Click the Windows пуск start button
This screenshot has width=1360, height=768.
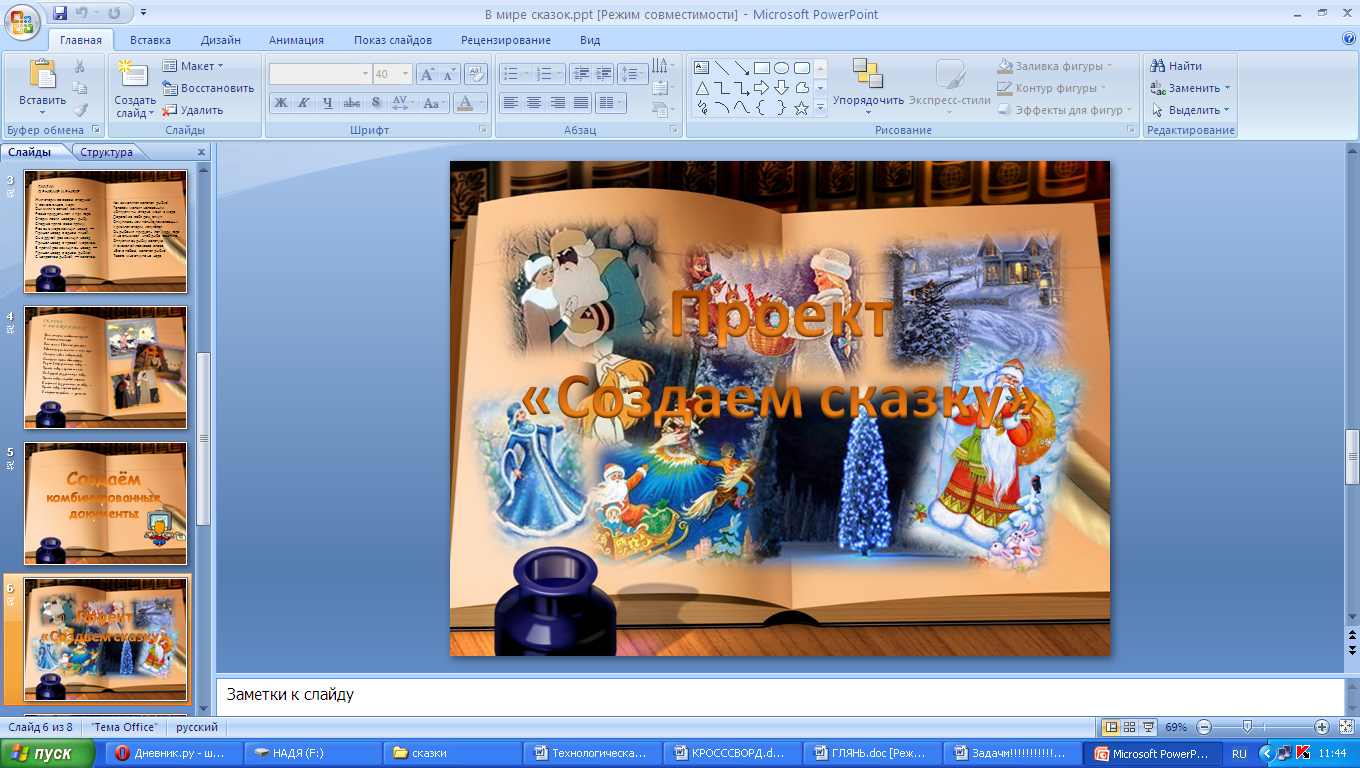47,753
